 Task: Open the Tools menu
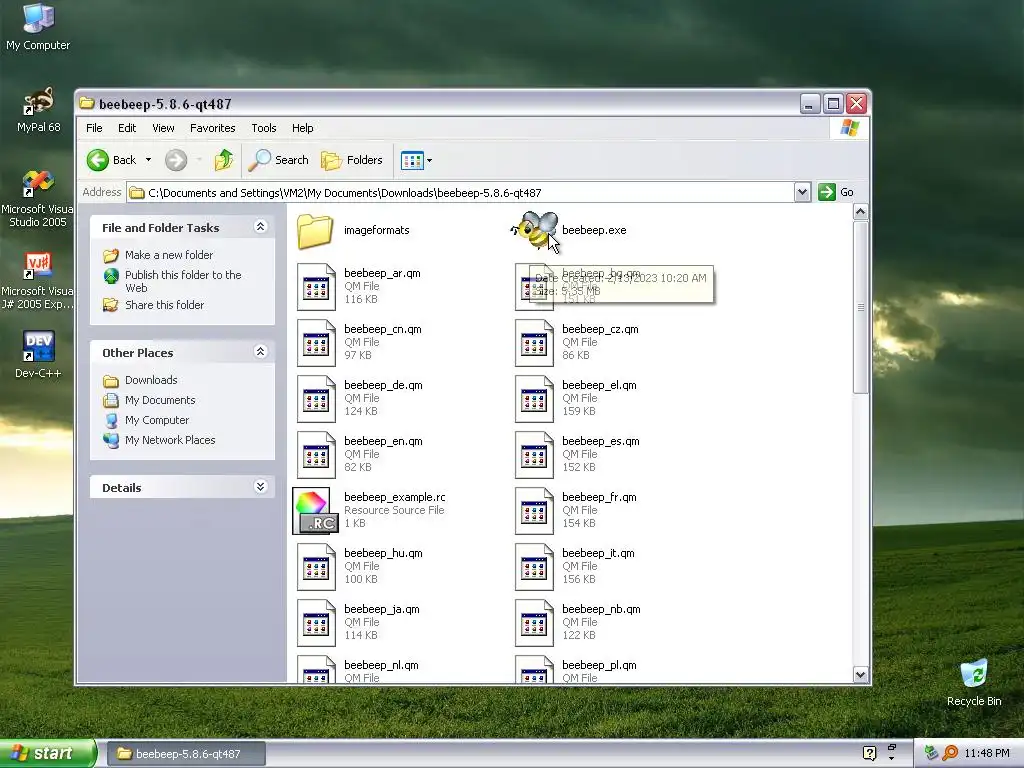coord(264,128)
